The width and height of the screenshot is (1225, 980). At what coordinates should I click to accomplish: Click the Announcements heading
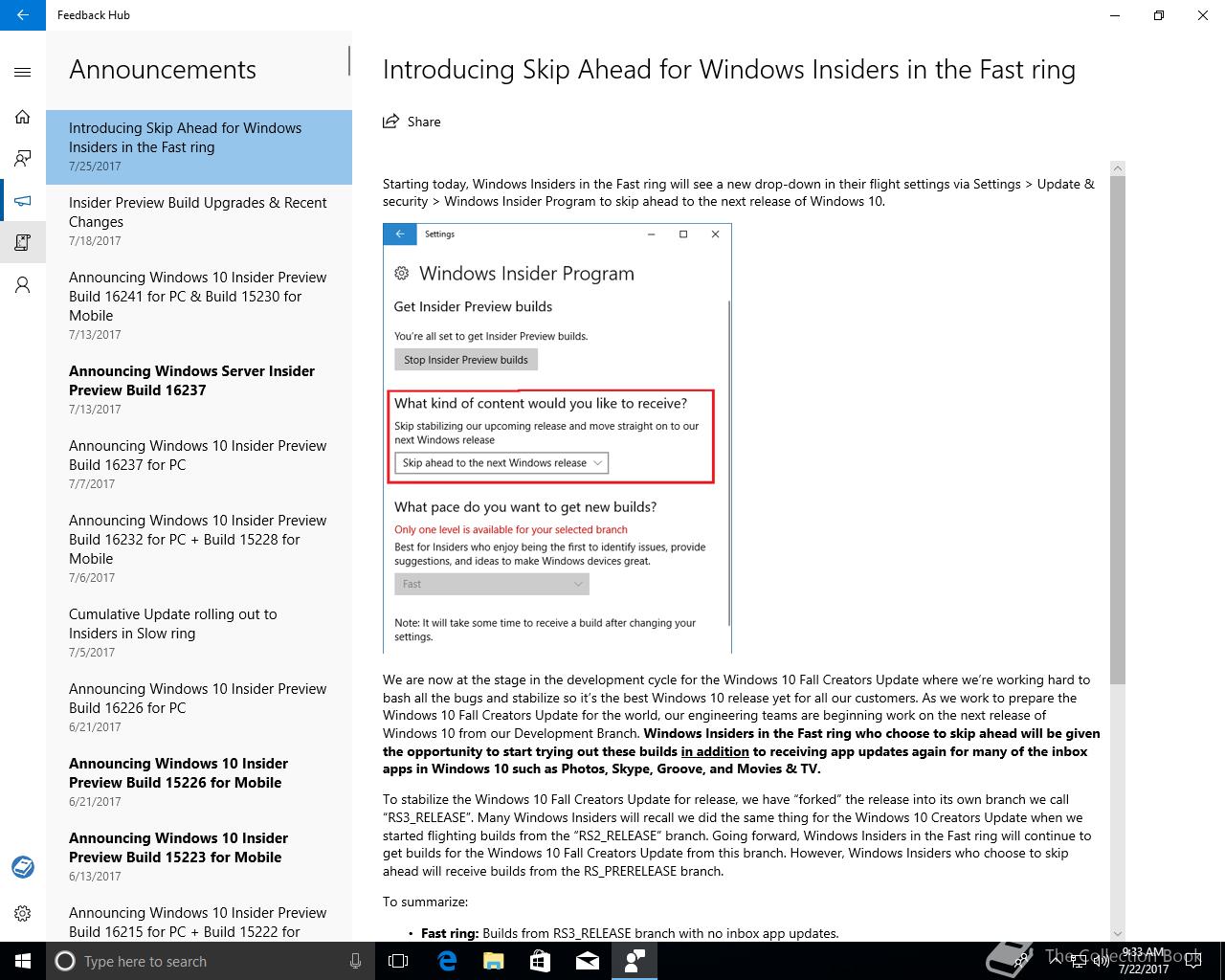point(163,69)
